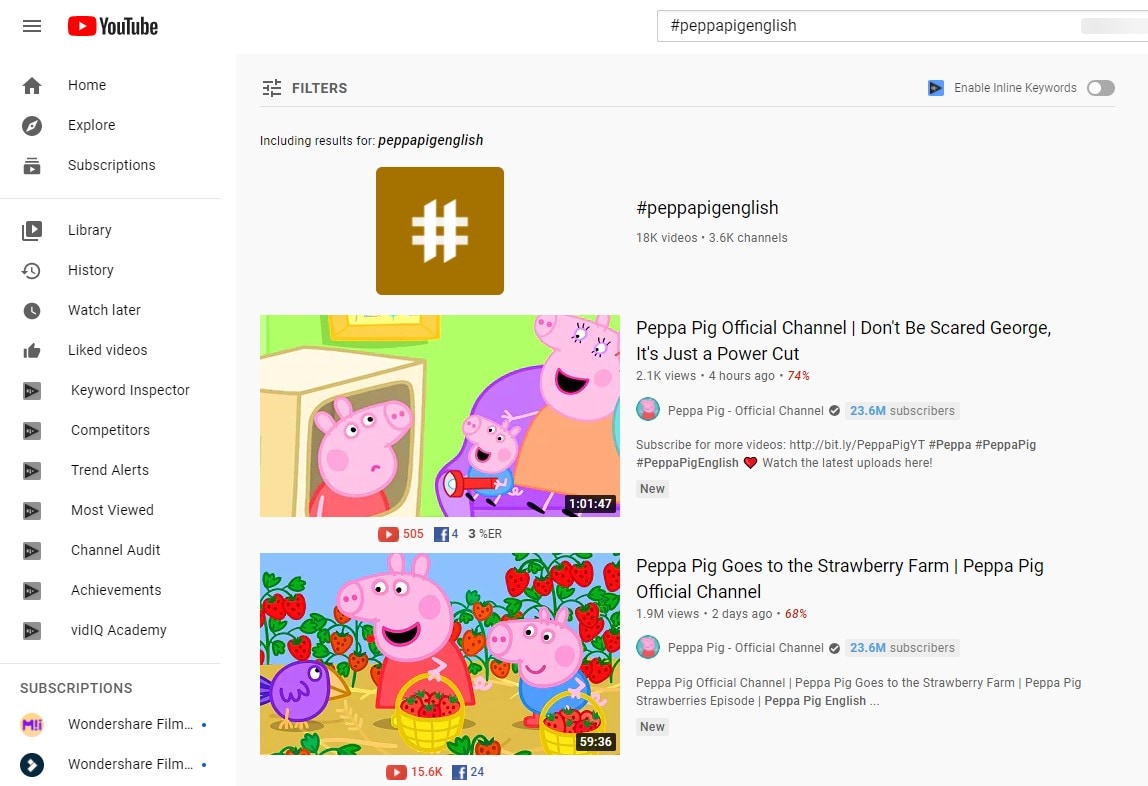The height and width of the screenshot is (786, 1148).
Task: Click the Explore compass icon
Action: pyautogui.click(x=31, y=126)
